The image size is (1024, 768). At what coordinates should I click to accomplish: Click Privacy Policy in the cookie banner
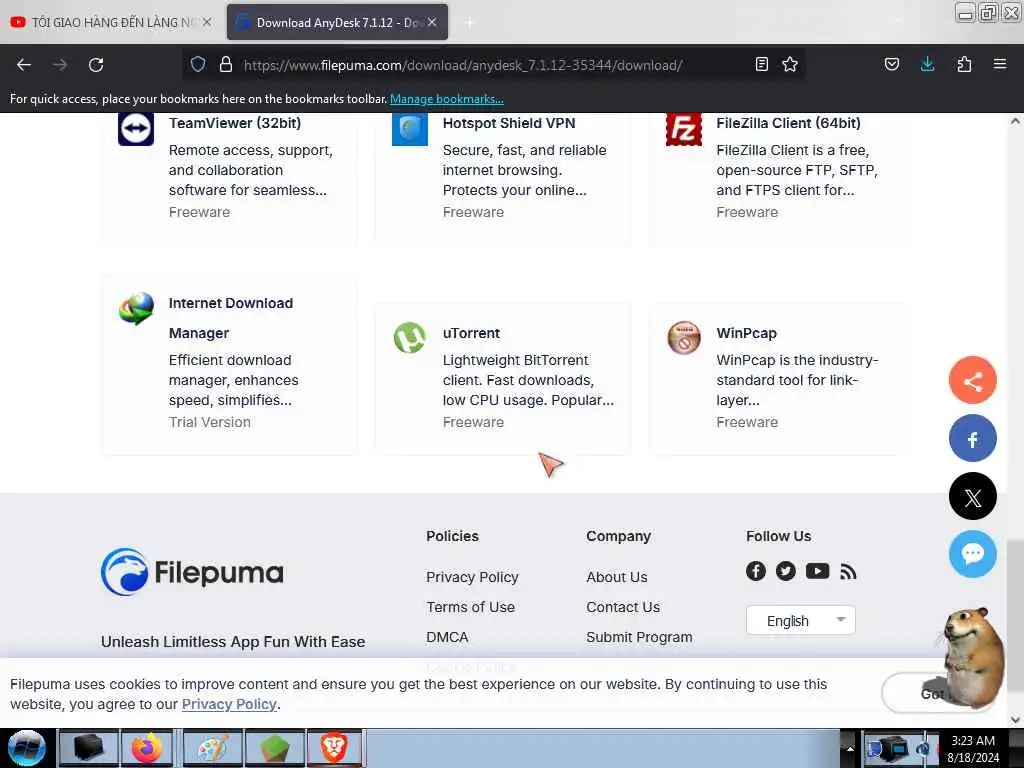(x=229, y=705)
